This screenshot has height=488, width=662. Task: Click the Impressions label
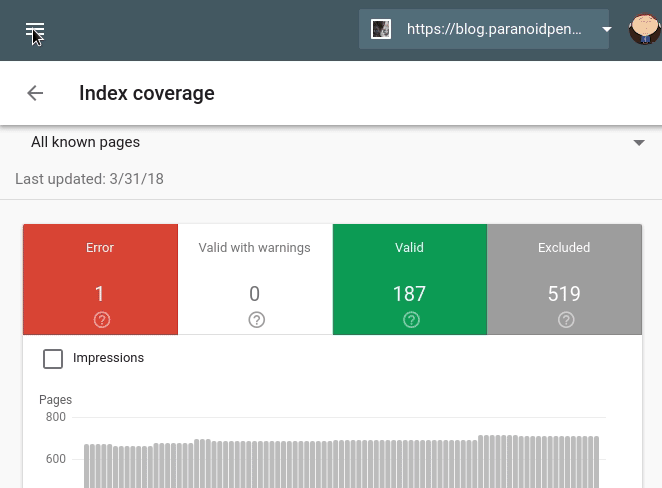point(109,358)
